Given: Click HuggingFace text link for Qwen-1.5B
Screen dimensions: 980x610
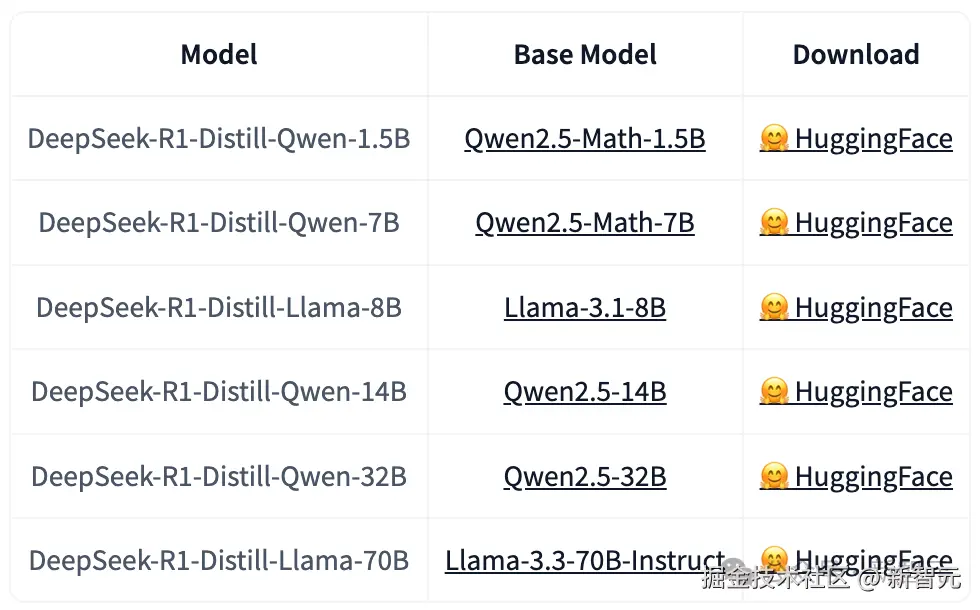Looking at the screenshot, I should 874,138.
